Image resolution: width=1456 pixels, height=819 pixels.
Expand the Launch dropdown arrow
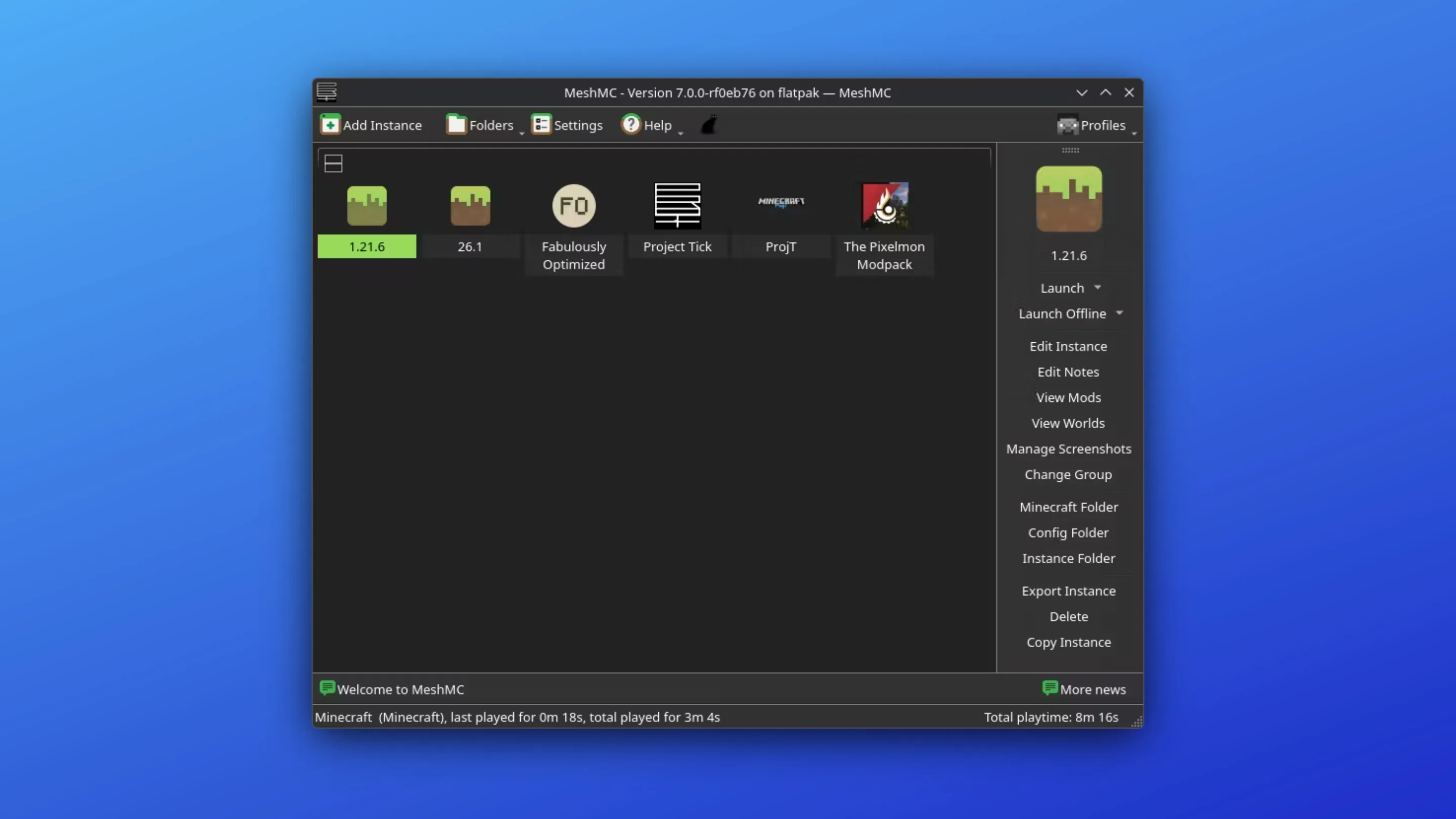[x=1097, y=288]
